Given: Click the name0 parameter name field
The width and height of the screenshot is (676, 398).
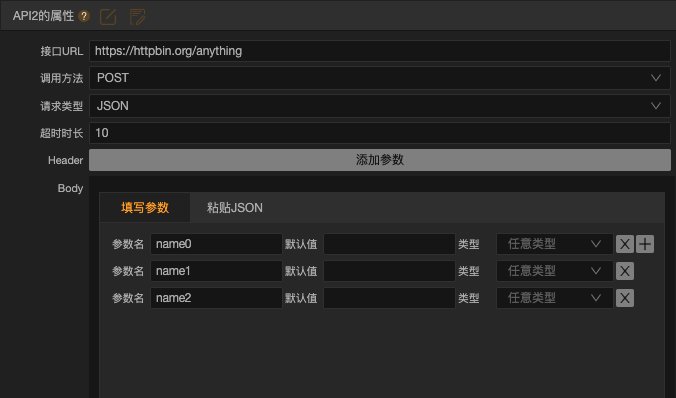Looking at the screenshot, I should point(216,244).
